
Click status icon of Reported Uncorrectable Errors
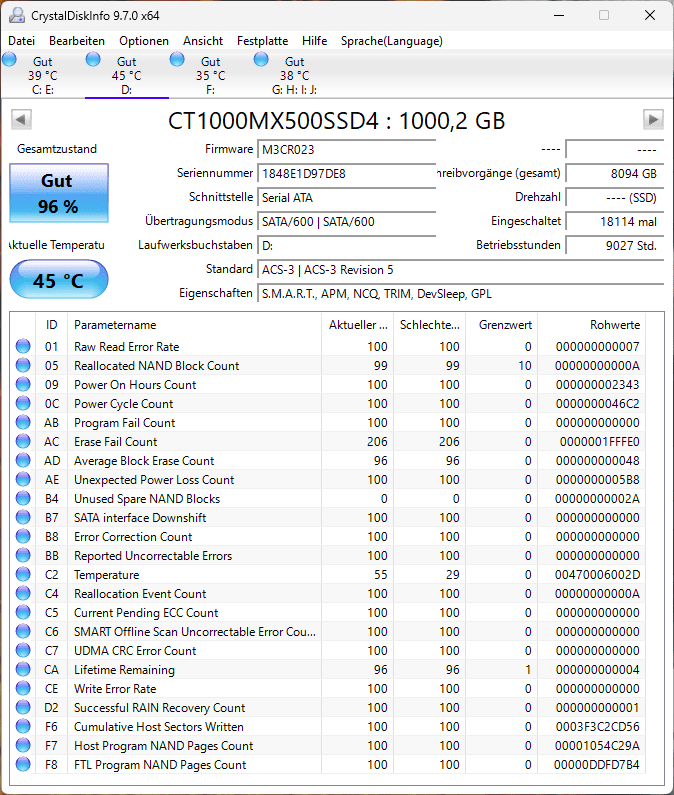point(23,555)
